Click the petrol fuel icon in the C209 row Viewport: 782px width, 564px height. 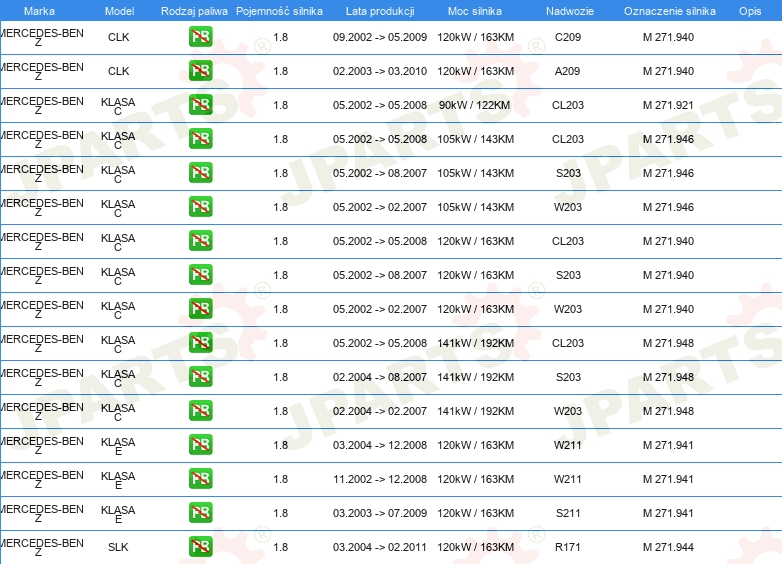(200, 37)
